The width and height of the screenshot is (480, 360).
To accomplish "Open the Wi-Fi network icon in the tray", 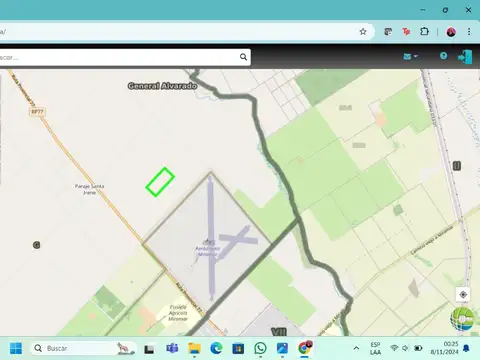I will pyautogui.click(x=394, y=348).
